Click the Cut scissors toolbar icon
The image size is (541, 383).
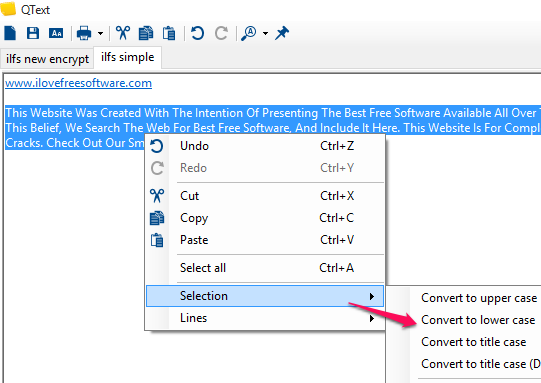click(123, 33)
